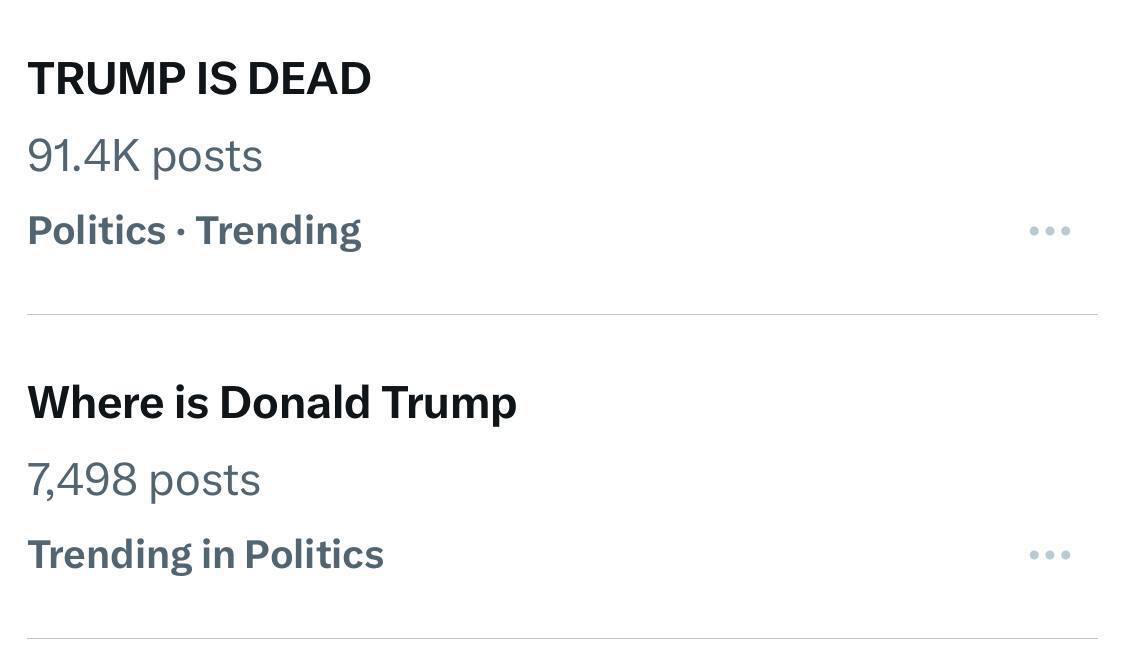Tap the word Politics in Trending in Politics
Viewport: 1125px width, 647px height.
(314, 555)
